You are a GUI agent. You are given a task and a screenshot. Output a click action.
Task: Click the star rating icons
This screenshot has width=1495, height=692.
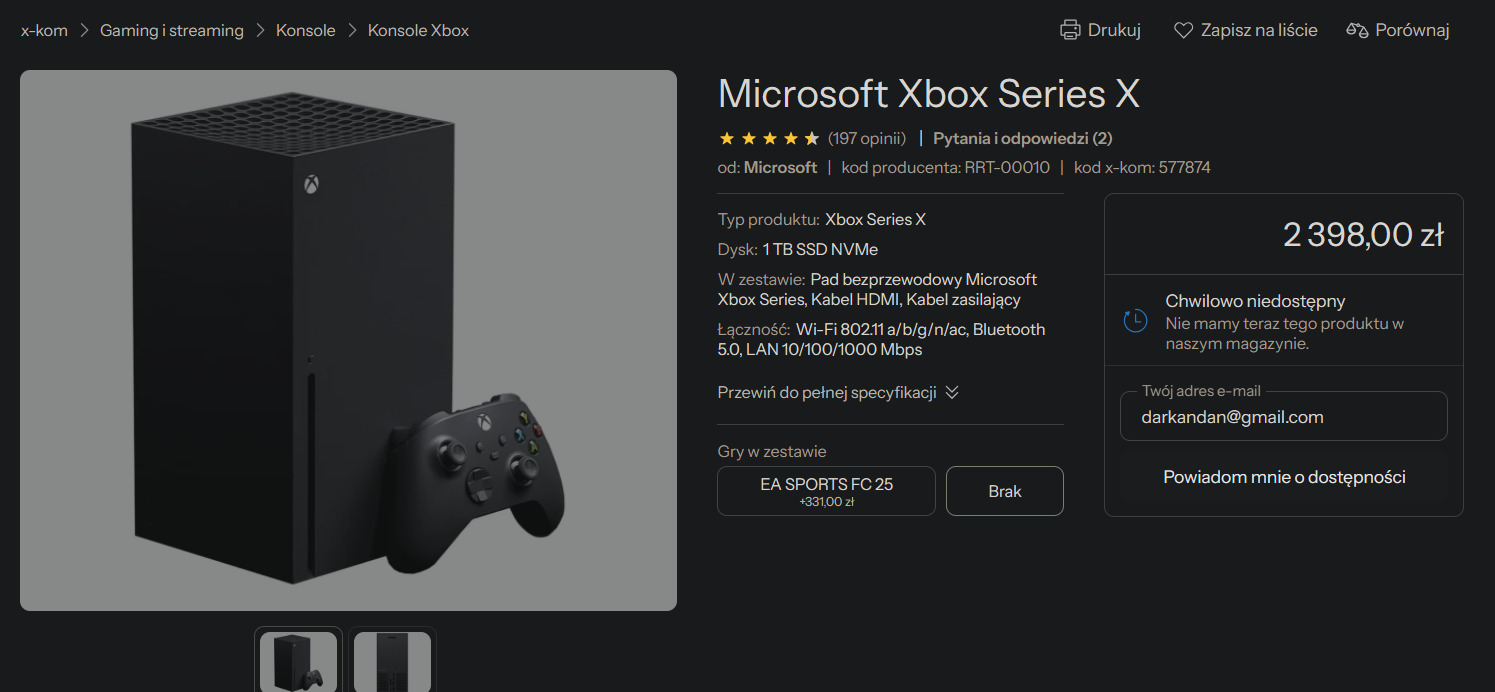click(x=769, y=138)
